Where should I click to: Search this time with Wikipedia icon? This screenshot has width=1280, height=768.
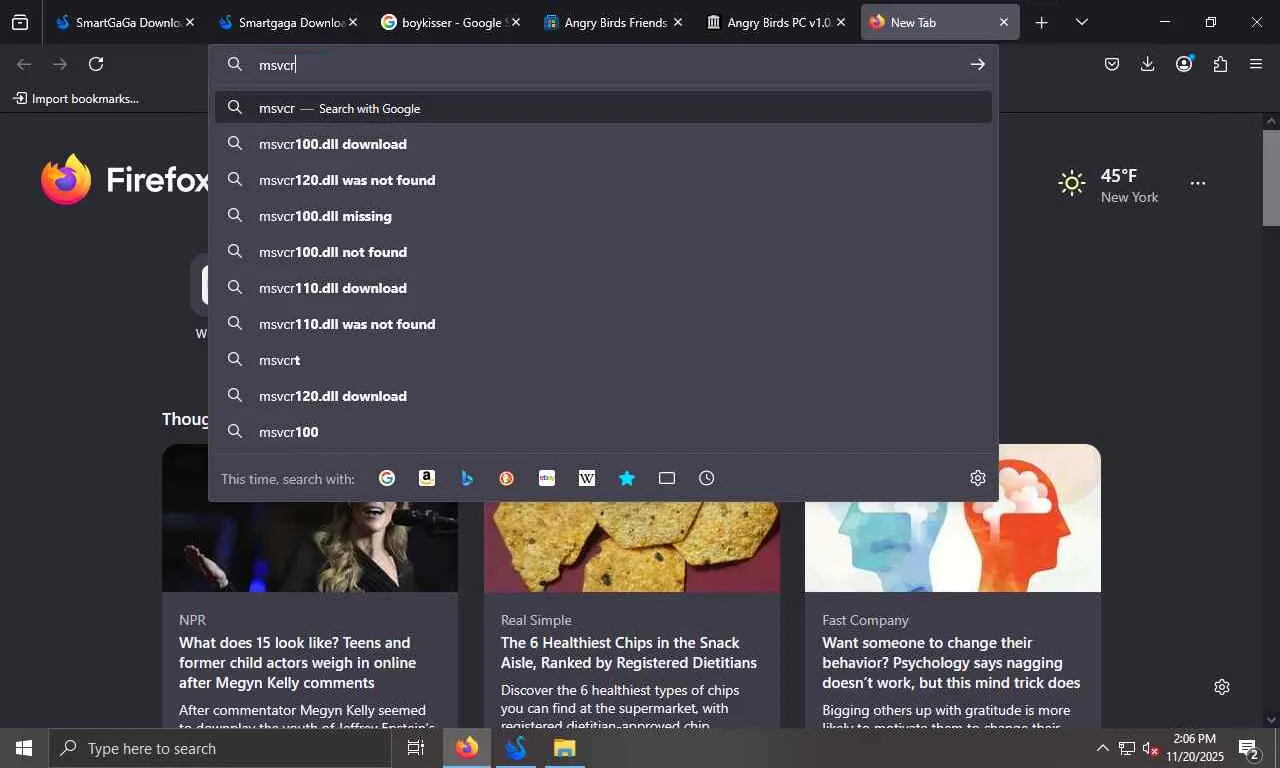click(587, 478)
